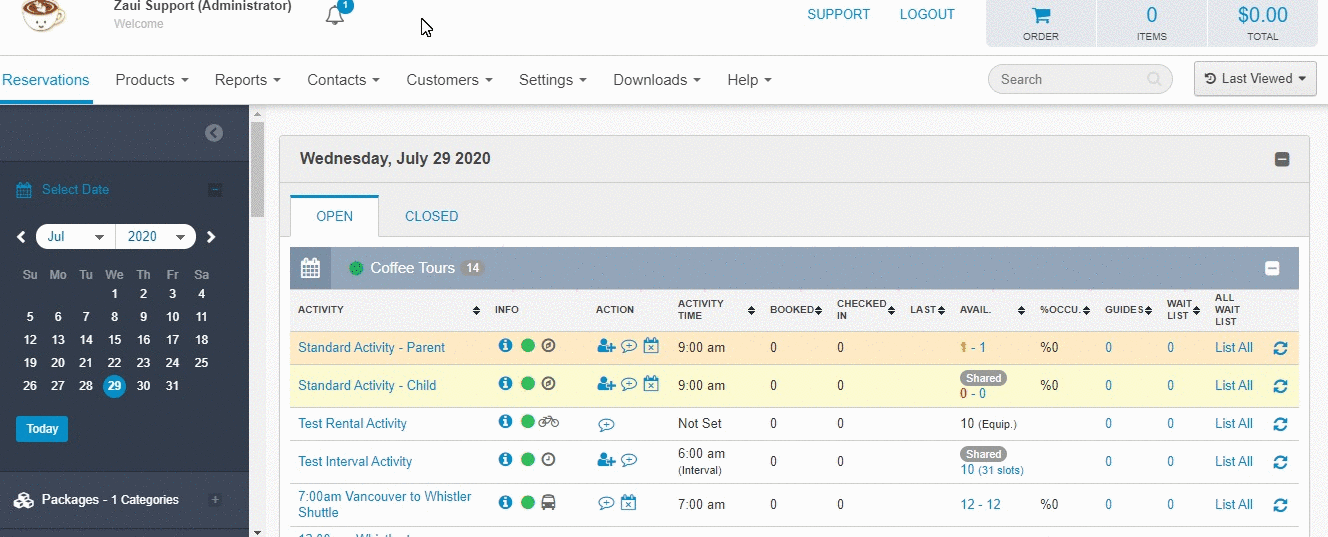Click the sidebar vertical scrollbar

pyautogui.click(x=257, y=168)
